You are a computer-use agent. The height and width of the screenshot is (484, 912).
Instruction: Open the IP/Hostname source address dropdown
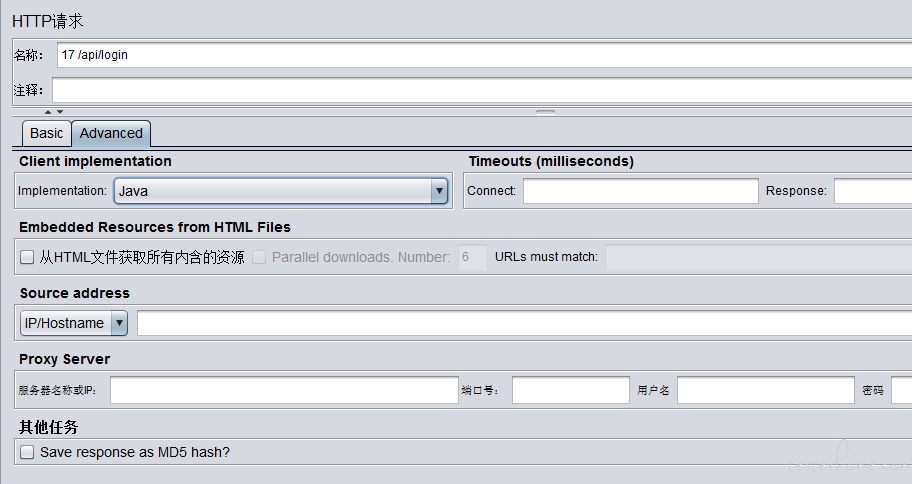click(x=119, y=323)
